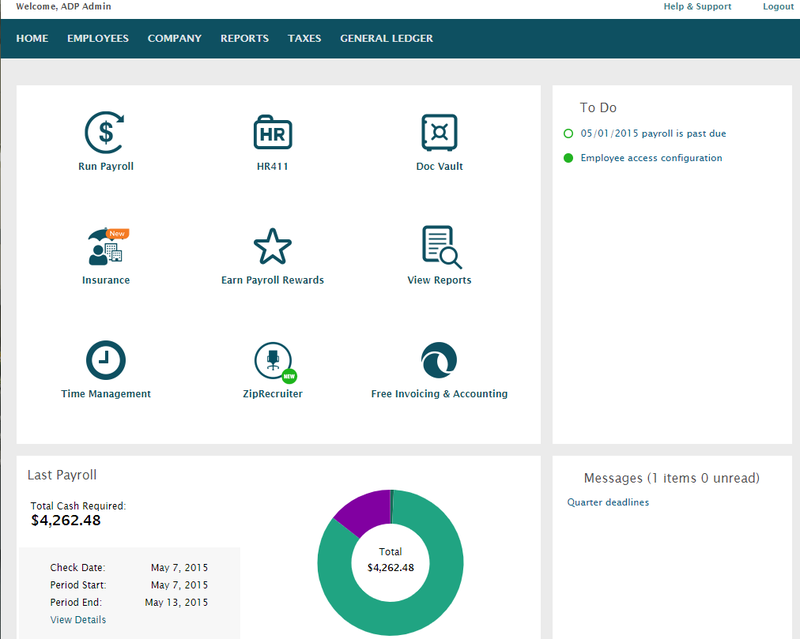The image size is (800, 639).
Task: Click the Messages (1 items 0 unread) heading
Action: (671, 478)
